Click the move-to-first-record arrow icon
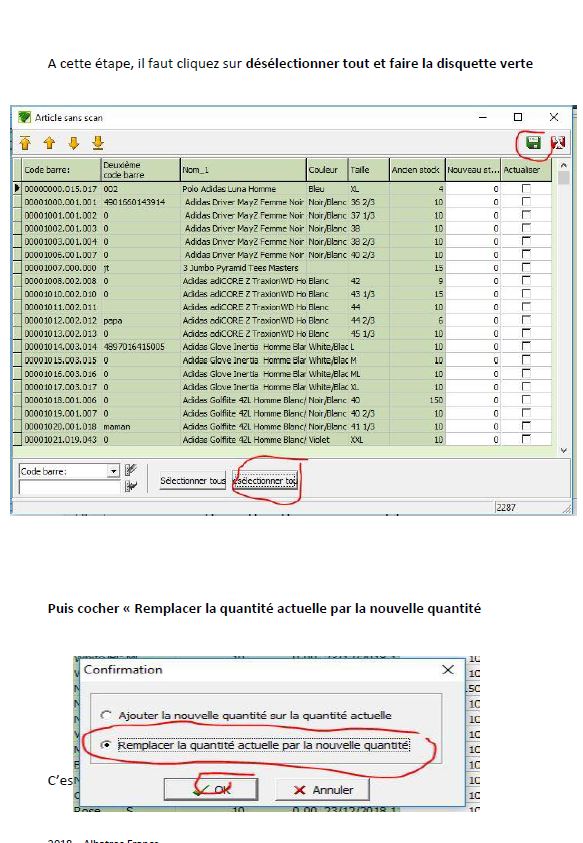The width and height of the screenshot is (583, 843). (25, 143)
